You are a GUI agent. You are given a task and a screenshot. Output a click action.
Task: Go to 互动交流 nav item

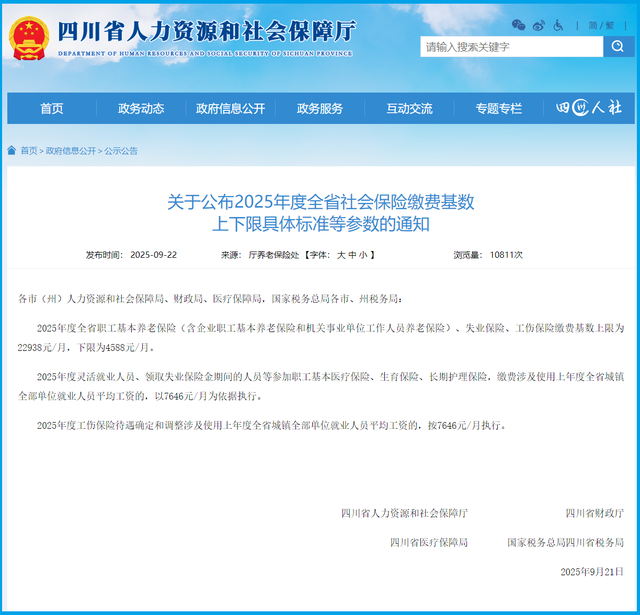tap(409, 108)
